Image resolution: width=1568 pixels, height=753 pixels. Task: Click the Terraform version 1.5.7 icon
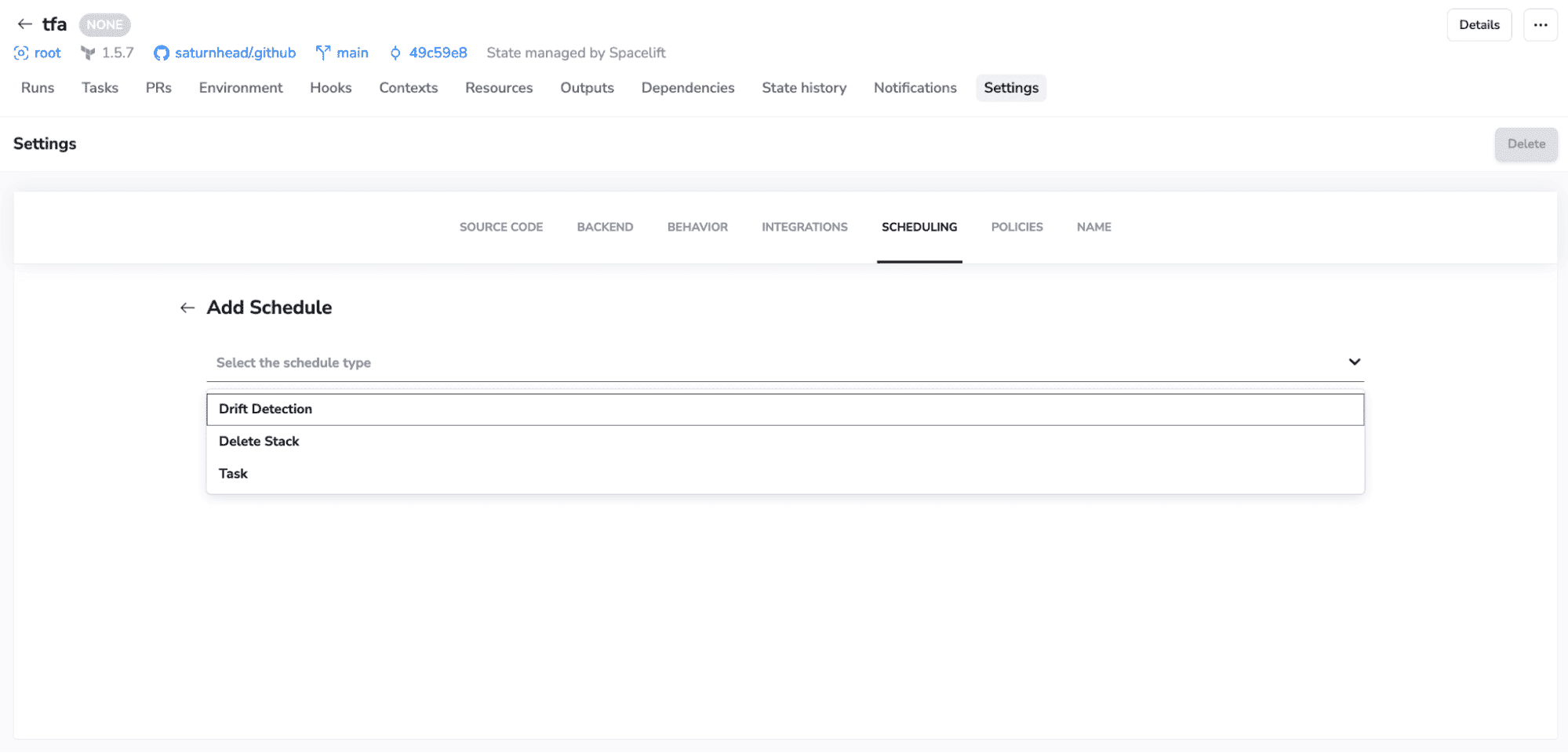tap(88, 53)
